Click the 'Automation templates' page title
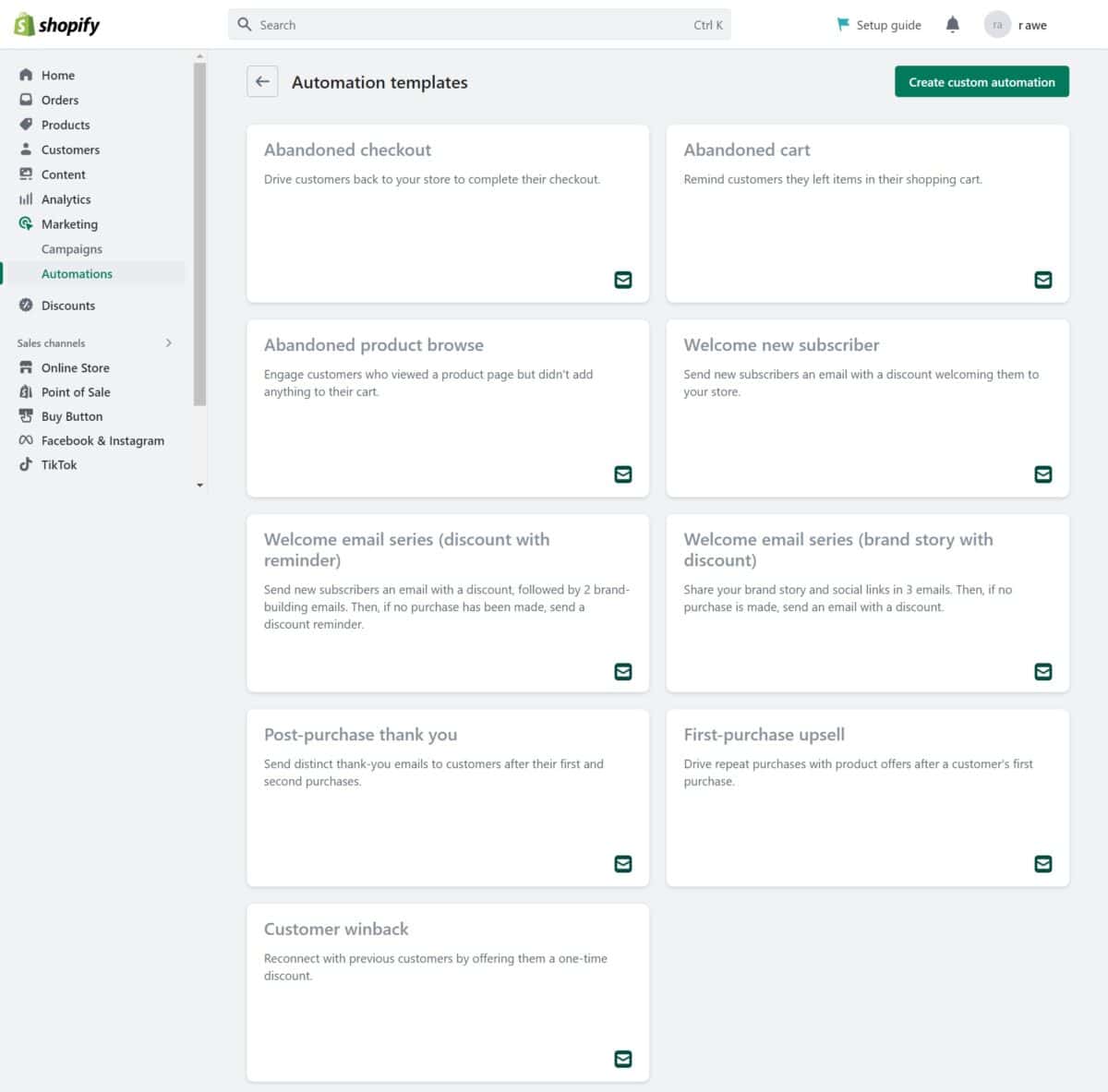Viewport: 1108px width, 1092px height. 379,82
